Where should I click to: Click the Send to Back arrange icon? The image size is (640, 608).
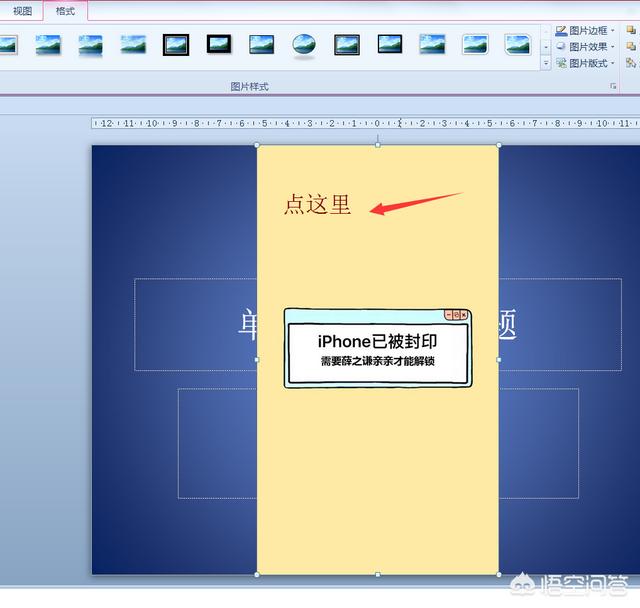tap(631, 47)
